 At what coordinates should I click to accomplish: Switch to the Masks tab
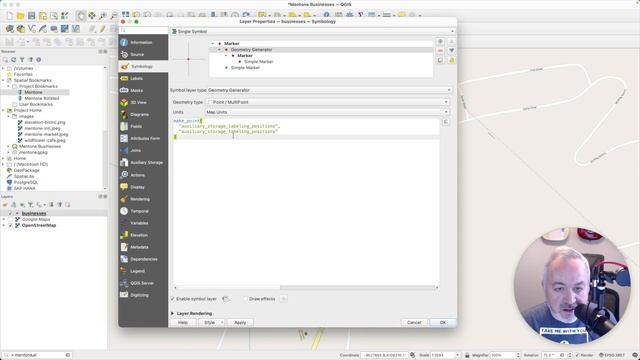pyautogui.click(x=143, y=90)
